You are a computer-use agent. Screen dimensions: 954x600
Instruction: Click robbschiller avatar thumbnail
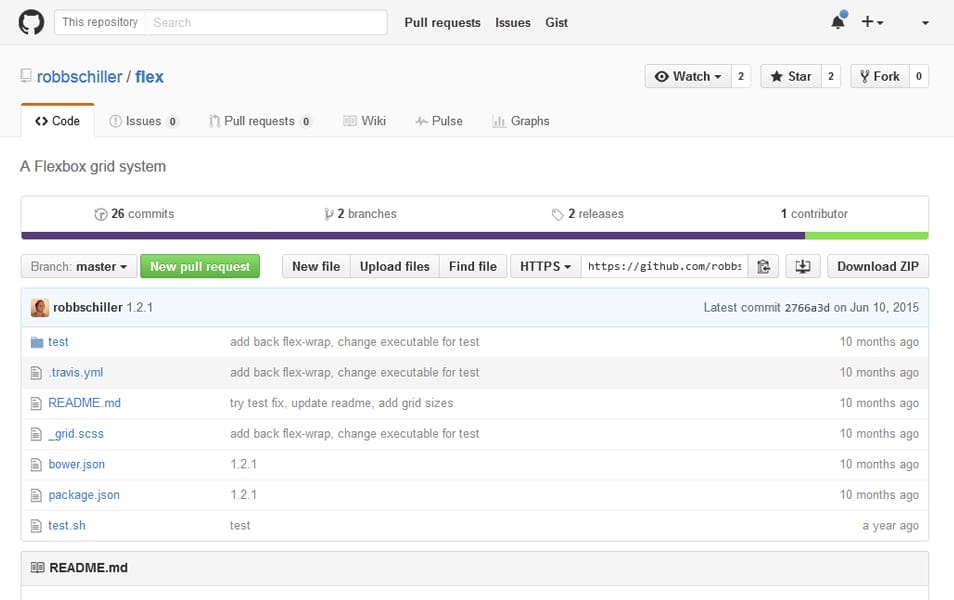pos(40,307)
